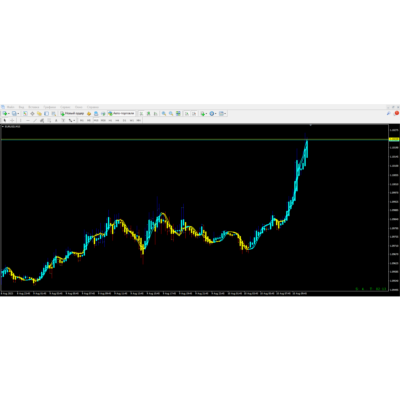The width and height of the screenshot is (400, 400).
Task: Open the Графики menu
Action: click(x=50, y=107)
